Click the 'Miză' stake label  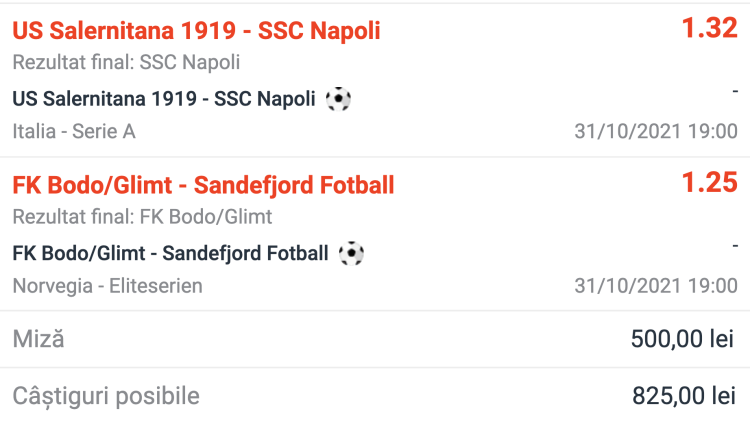(x=38, y=339)
